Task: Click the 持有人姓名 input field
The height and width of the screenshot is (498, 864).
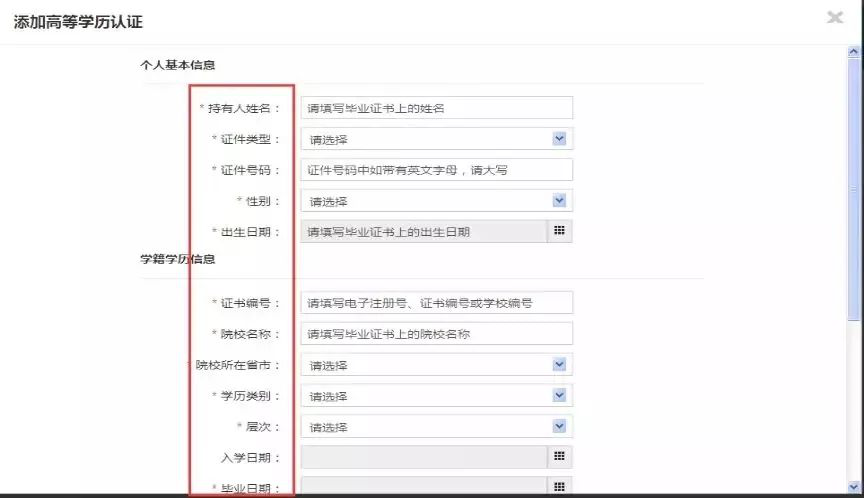Action: point(436,108)
